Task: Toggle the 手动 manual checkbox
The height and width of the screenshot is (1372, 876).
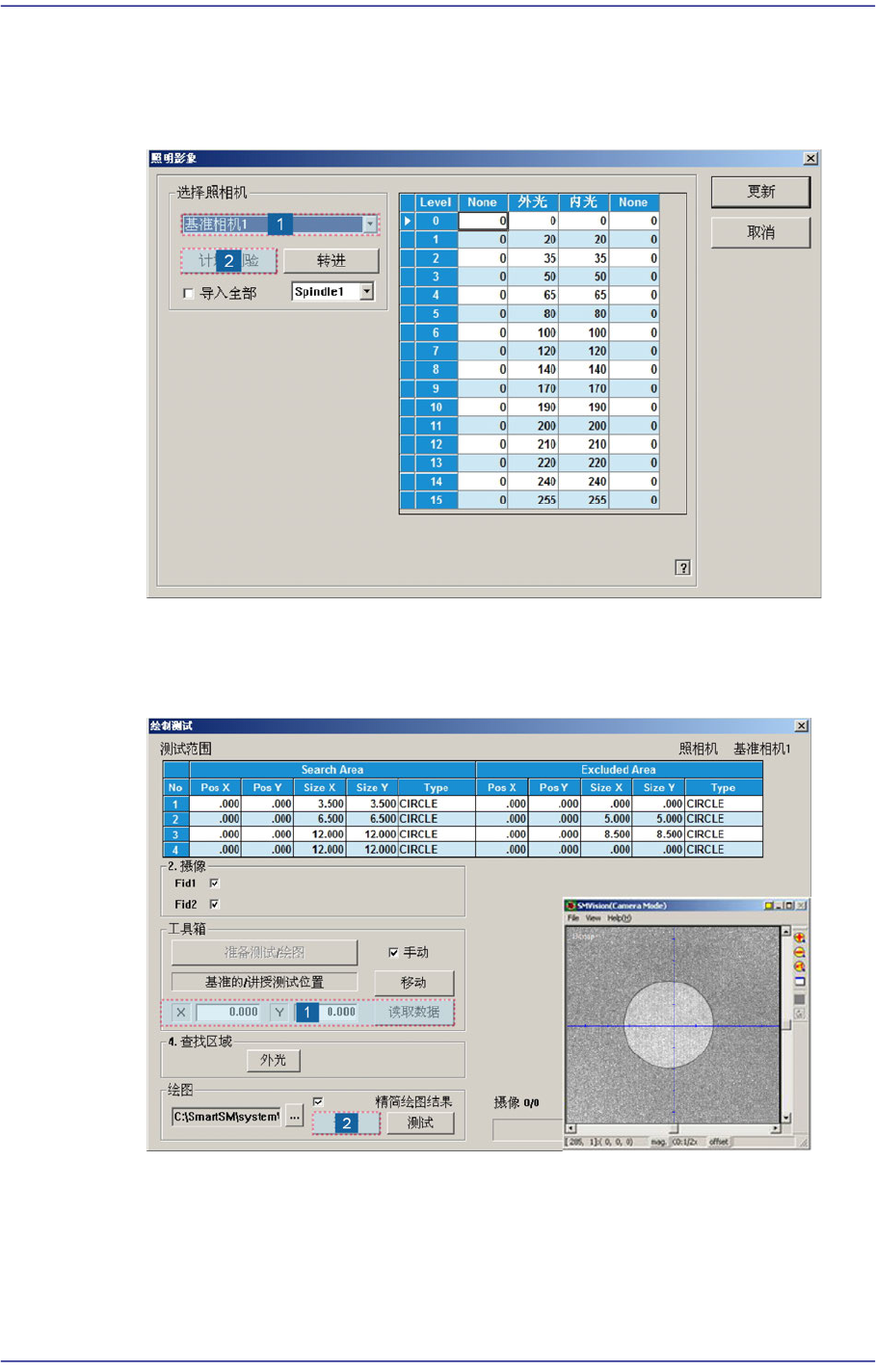Action: click(393, 952)
